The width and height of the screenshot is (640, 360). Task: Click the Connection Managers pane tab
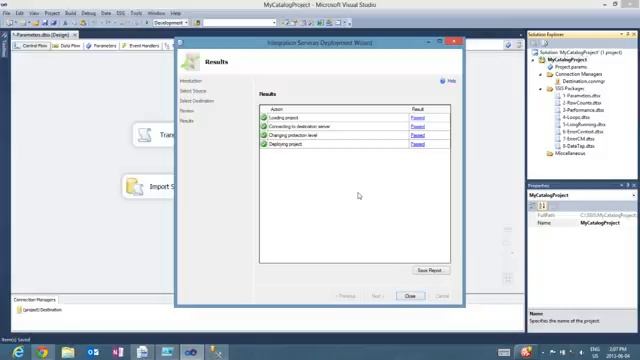(x=34, y=300)
